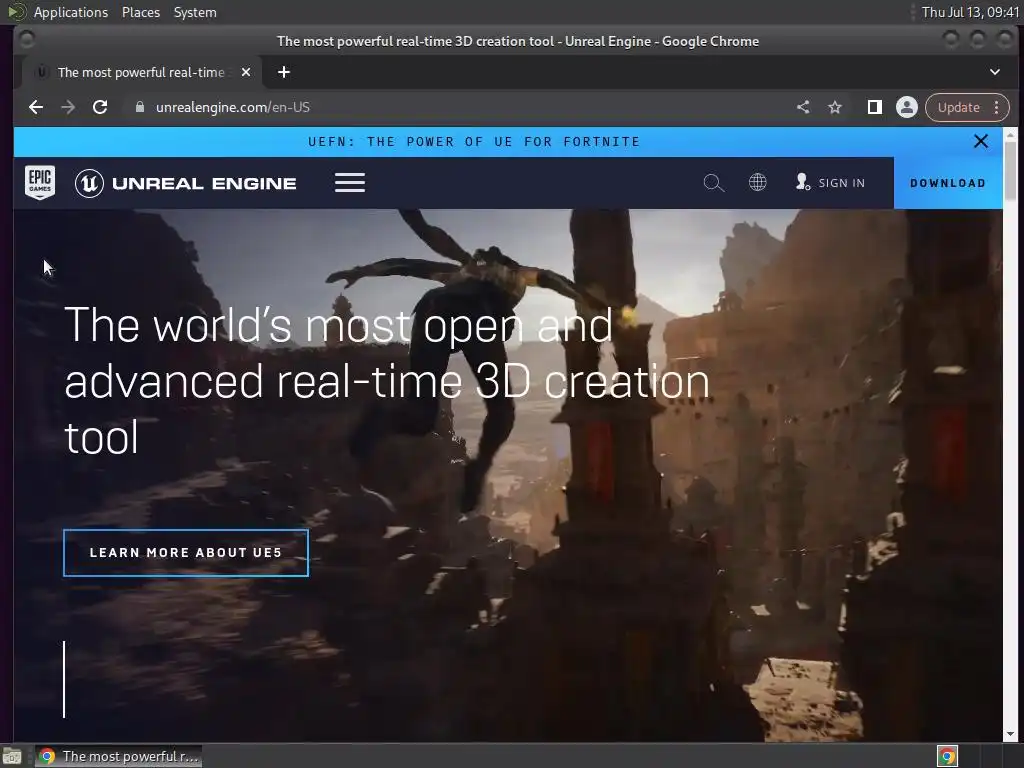This screenshot has width=1024, height=768.
Task: Close the Unreal Engine tab
Action: (246, 72)
